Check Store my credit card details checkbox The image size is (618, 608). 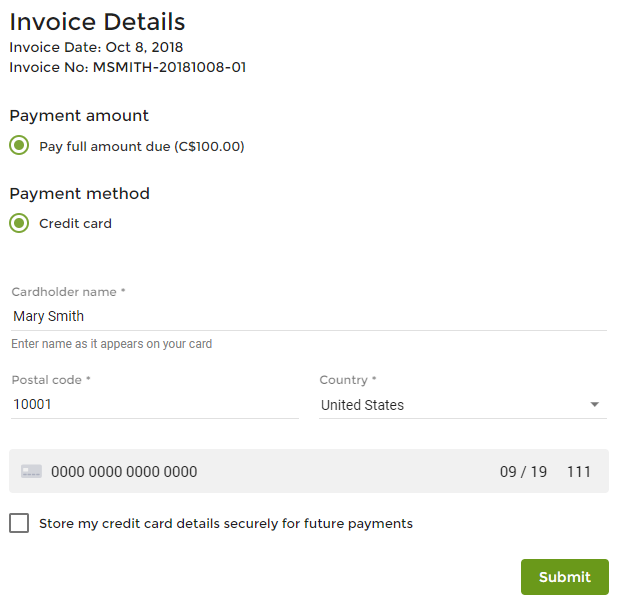click(19, 523)
